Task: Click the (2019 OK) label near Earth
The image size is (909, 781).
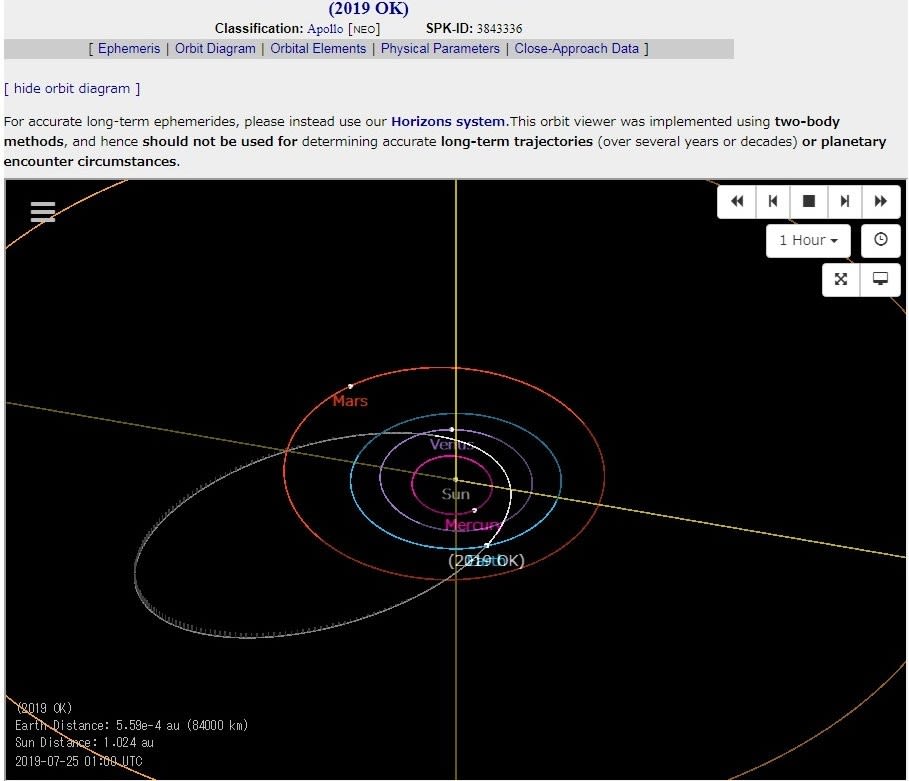Action: [486, 561]
